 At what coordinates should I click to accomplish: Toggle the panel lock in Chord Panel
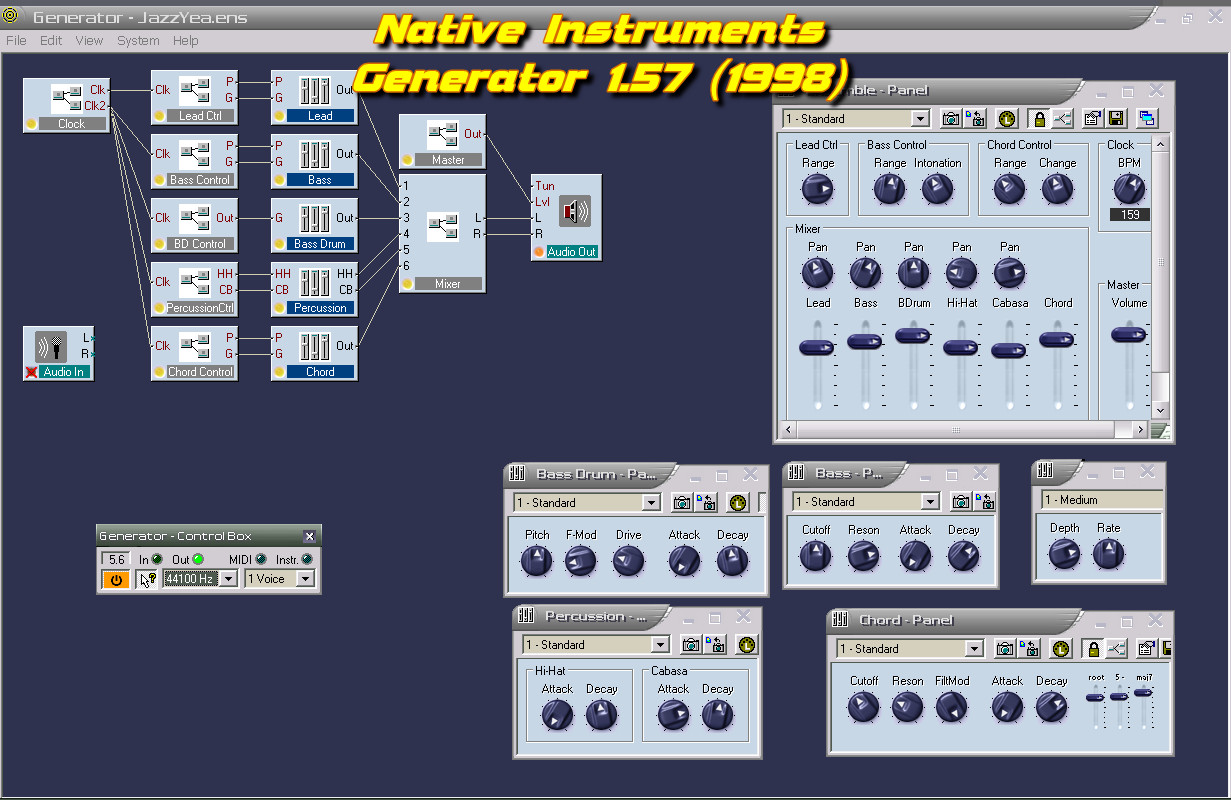coord(1092,648)
